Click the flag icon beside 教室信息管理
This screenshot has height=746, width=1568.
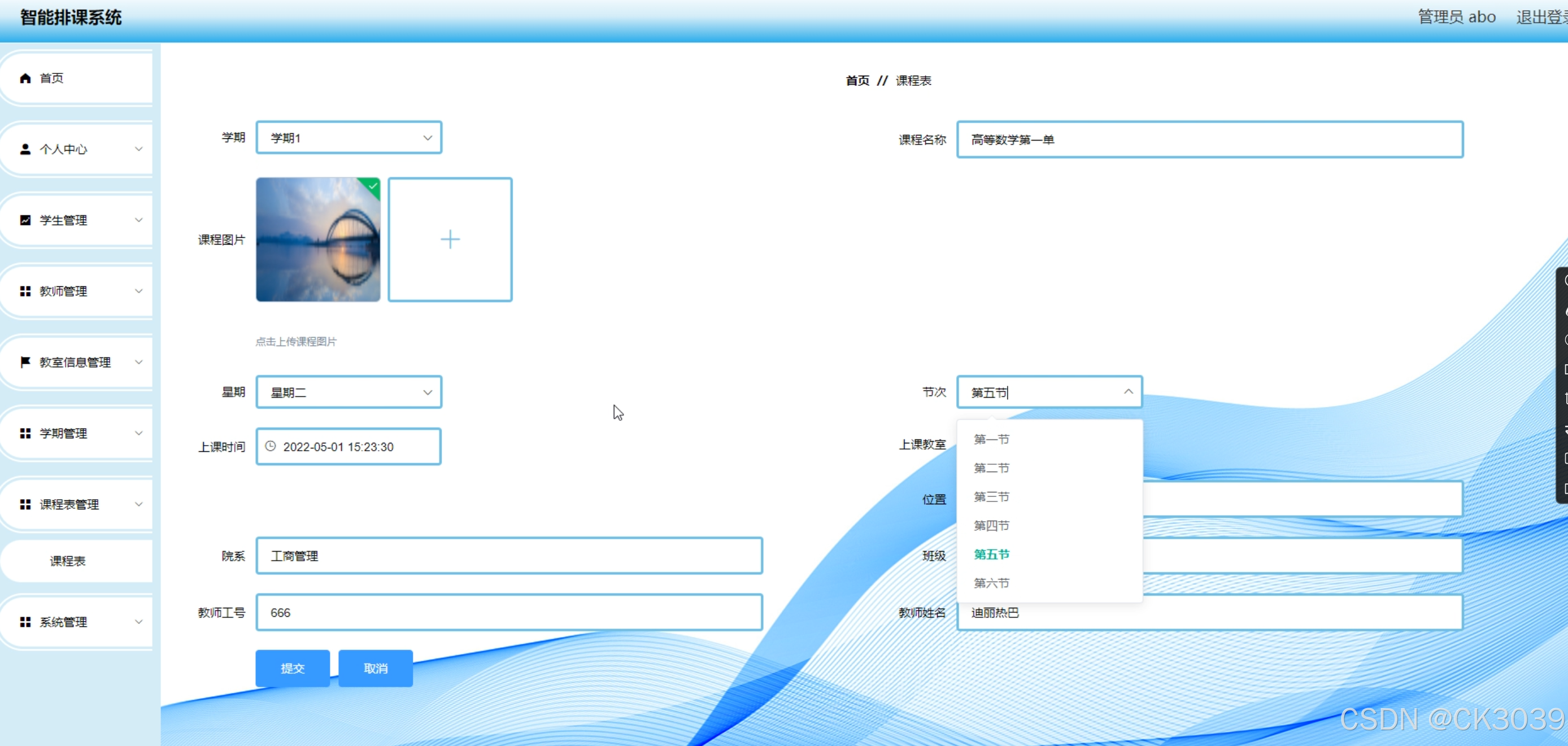25,362
